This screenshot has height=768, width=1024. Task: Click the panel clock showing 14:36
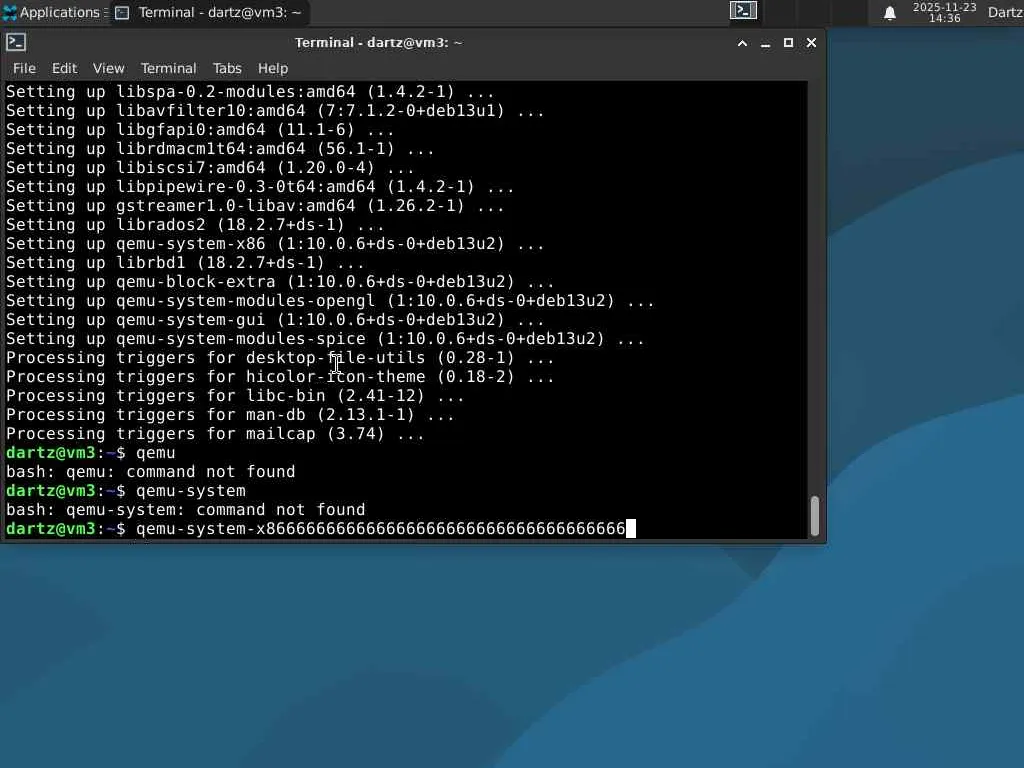coord(944,13)
